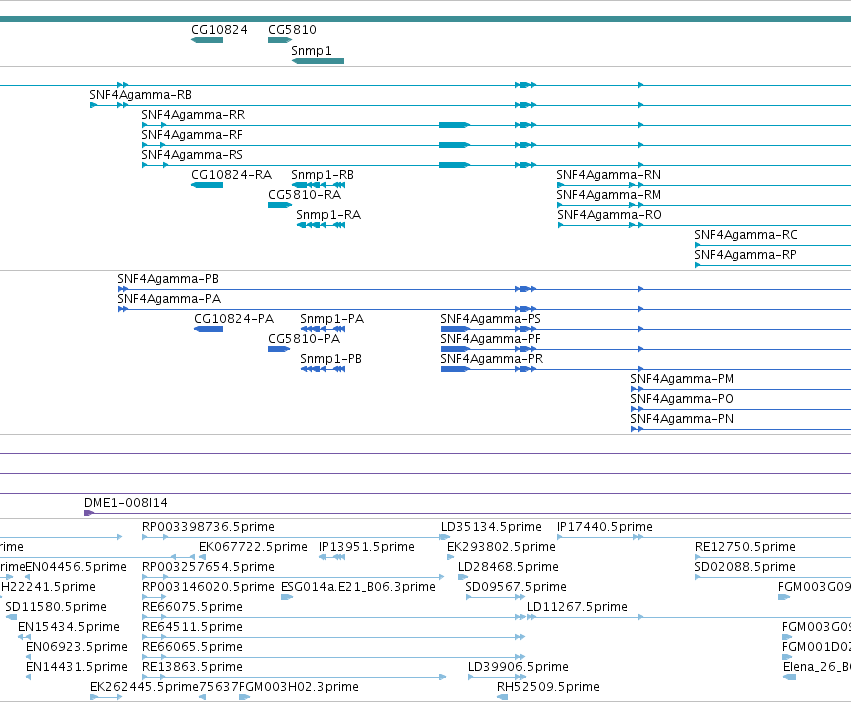Click the SD11580.5prime EST label

click(56, 608)
